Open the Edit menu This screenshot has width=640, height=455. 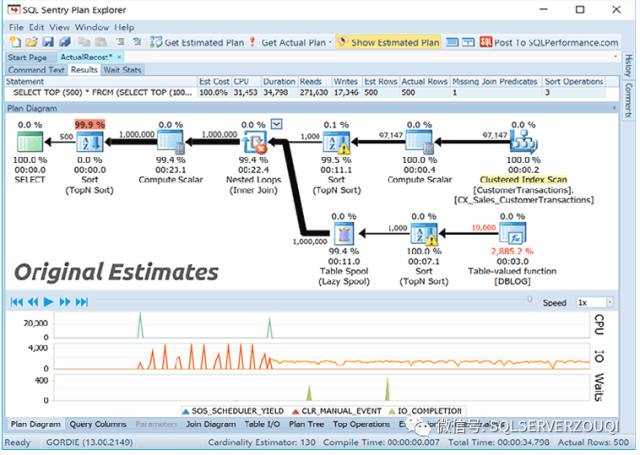tap(36, 27)
